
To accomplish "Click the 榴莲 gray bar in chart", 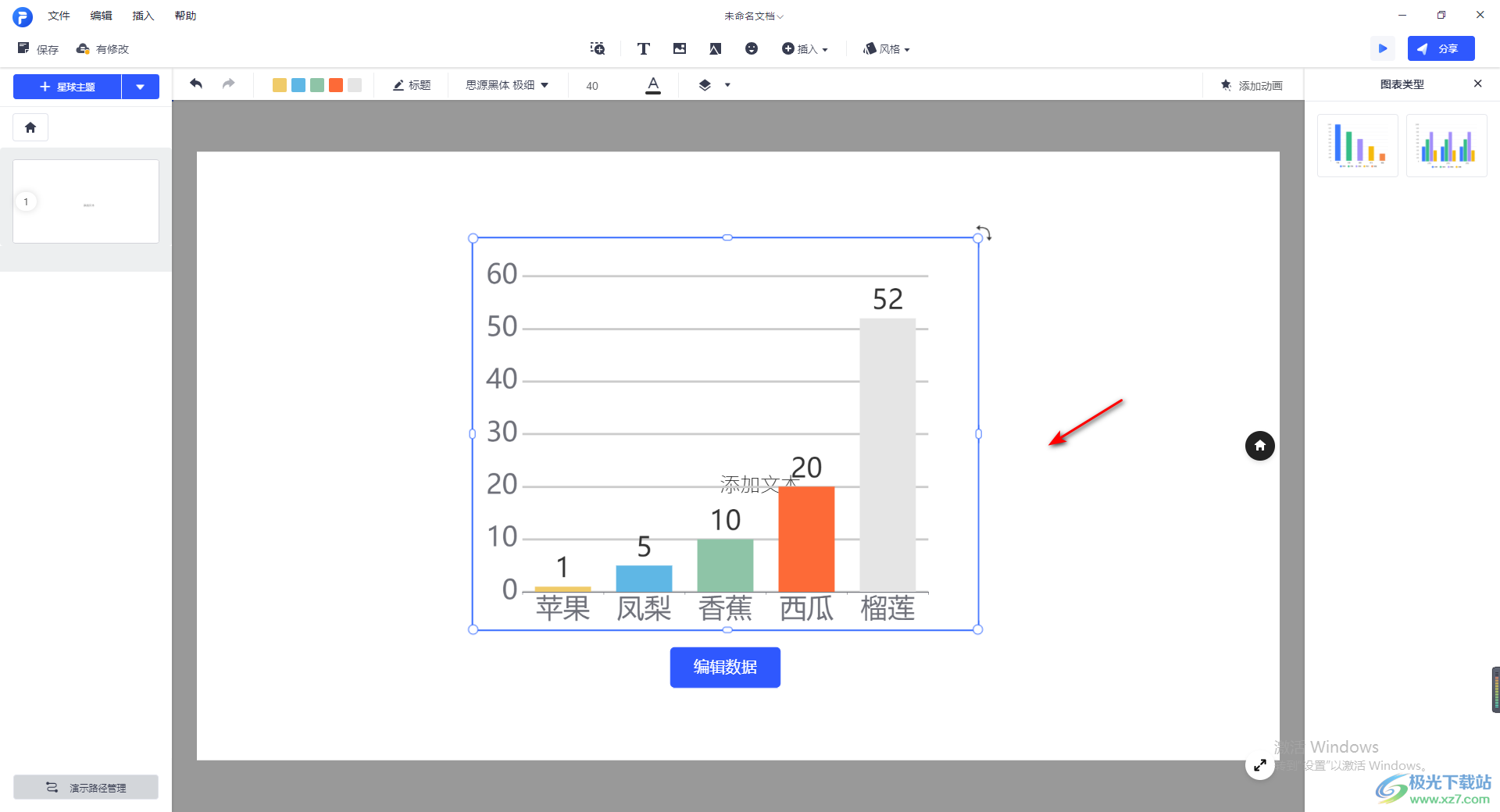I will click(x=887, y=454).
